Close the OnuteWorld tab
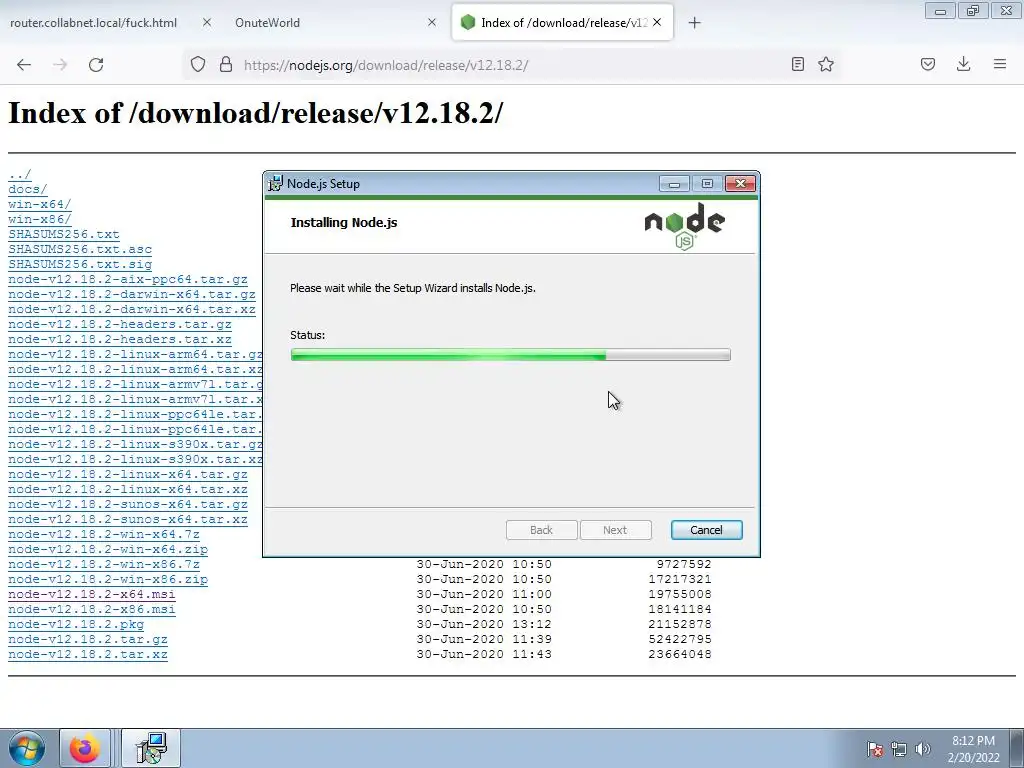Image resolution: width=1024 pixels, height=768 pixels. (x=432, y=22)
